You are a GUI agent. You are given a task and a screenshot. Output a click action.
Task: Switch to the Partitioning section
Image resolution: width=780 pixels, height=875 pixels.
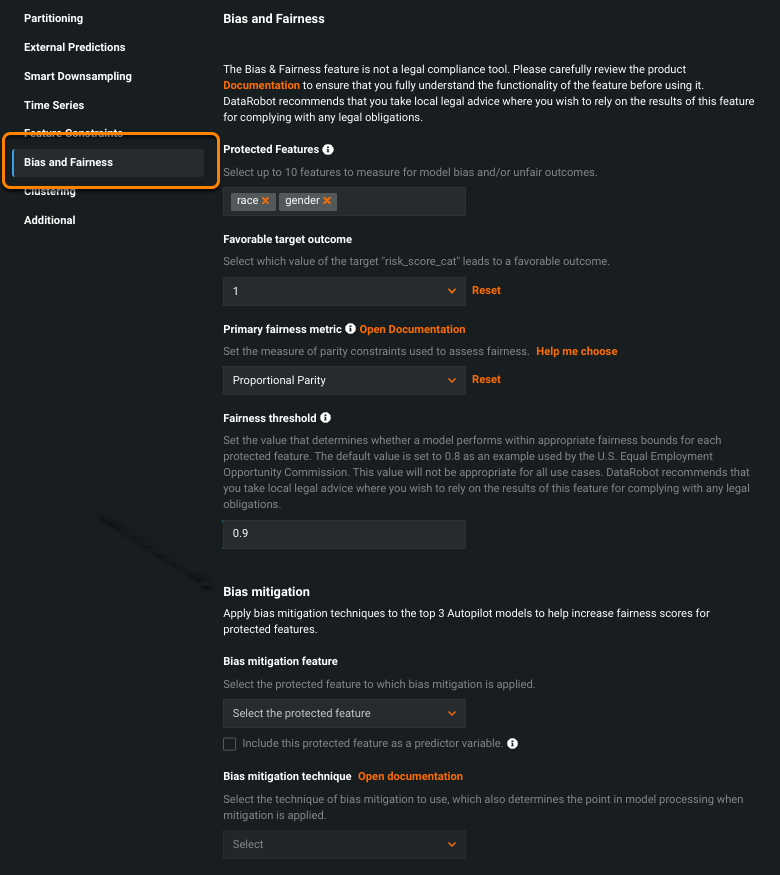54,18
